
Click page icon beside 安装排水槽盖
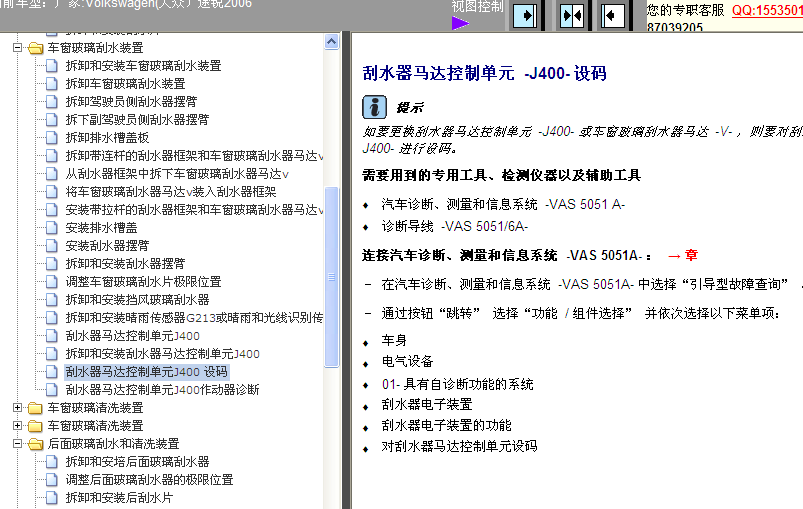tap(52, 228)
